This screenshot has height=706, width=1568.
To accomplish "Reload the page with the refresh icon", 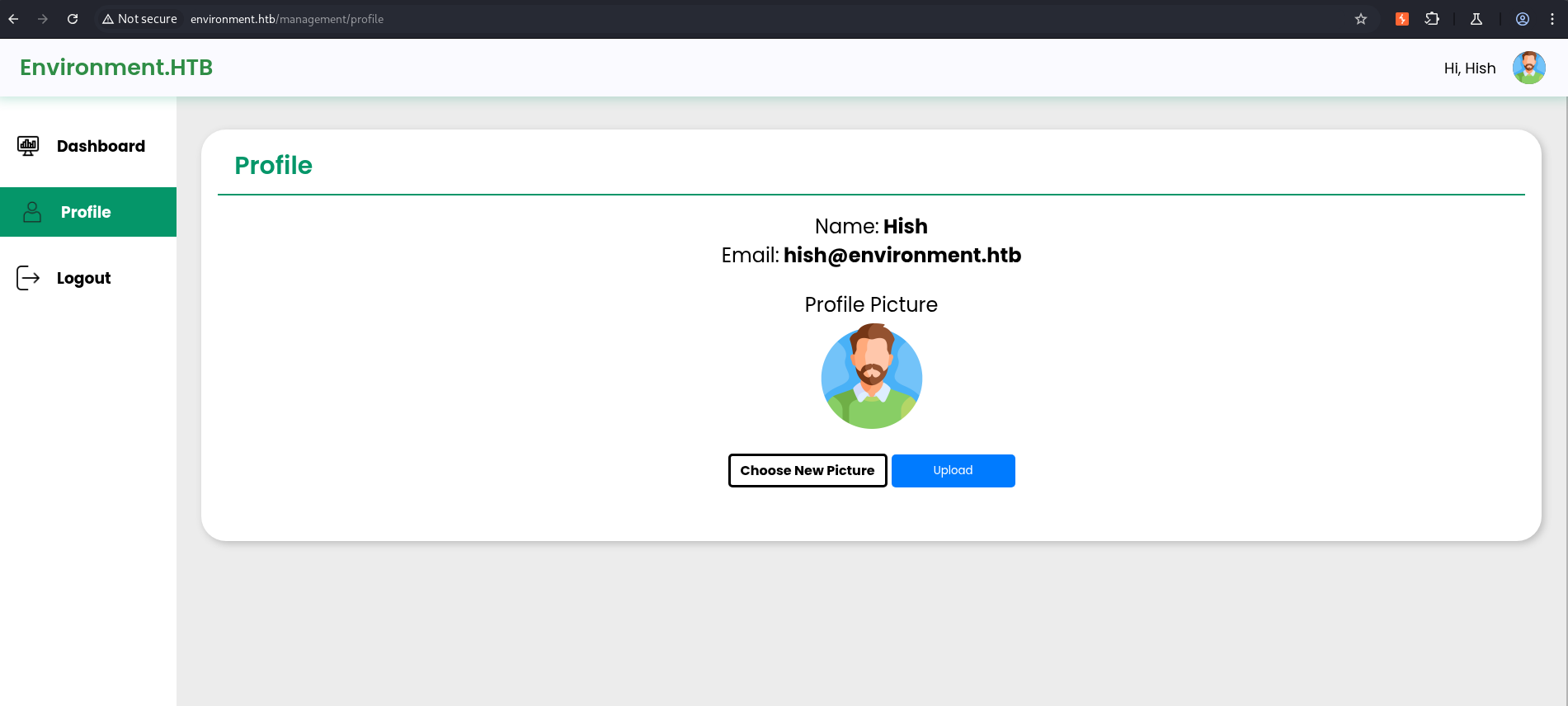I will pyautogui.click(x=73, y=19).
